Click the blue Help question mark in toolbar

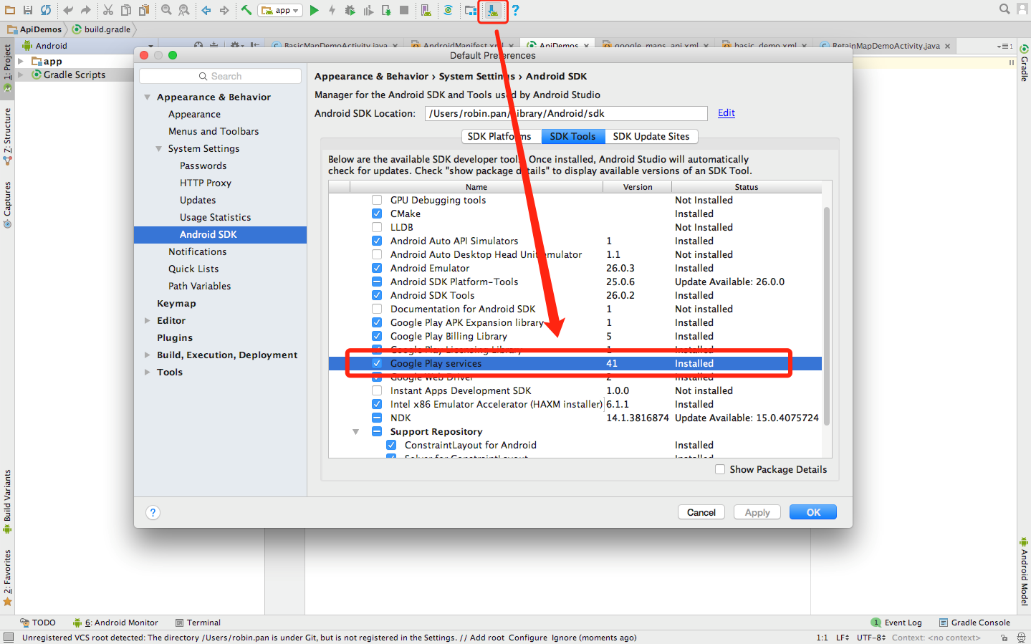tap(516, 10)
